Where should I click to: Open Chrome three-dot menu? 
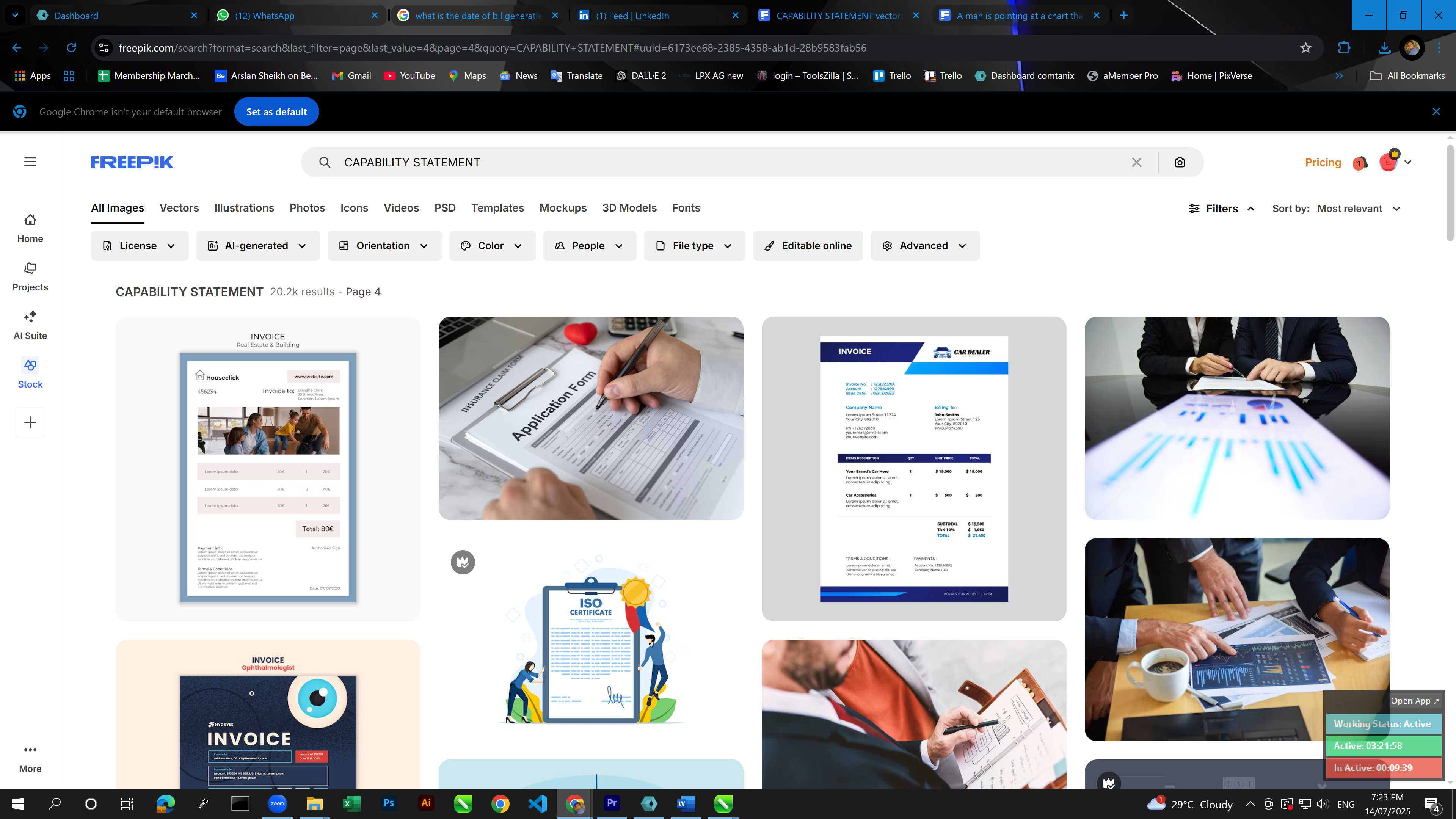coord(1439,48)
